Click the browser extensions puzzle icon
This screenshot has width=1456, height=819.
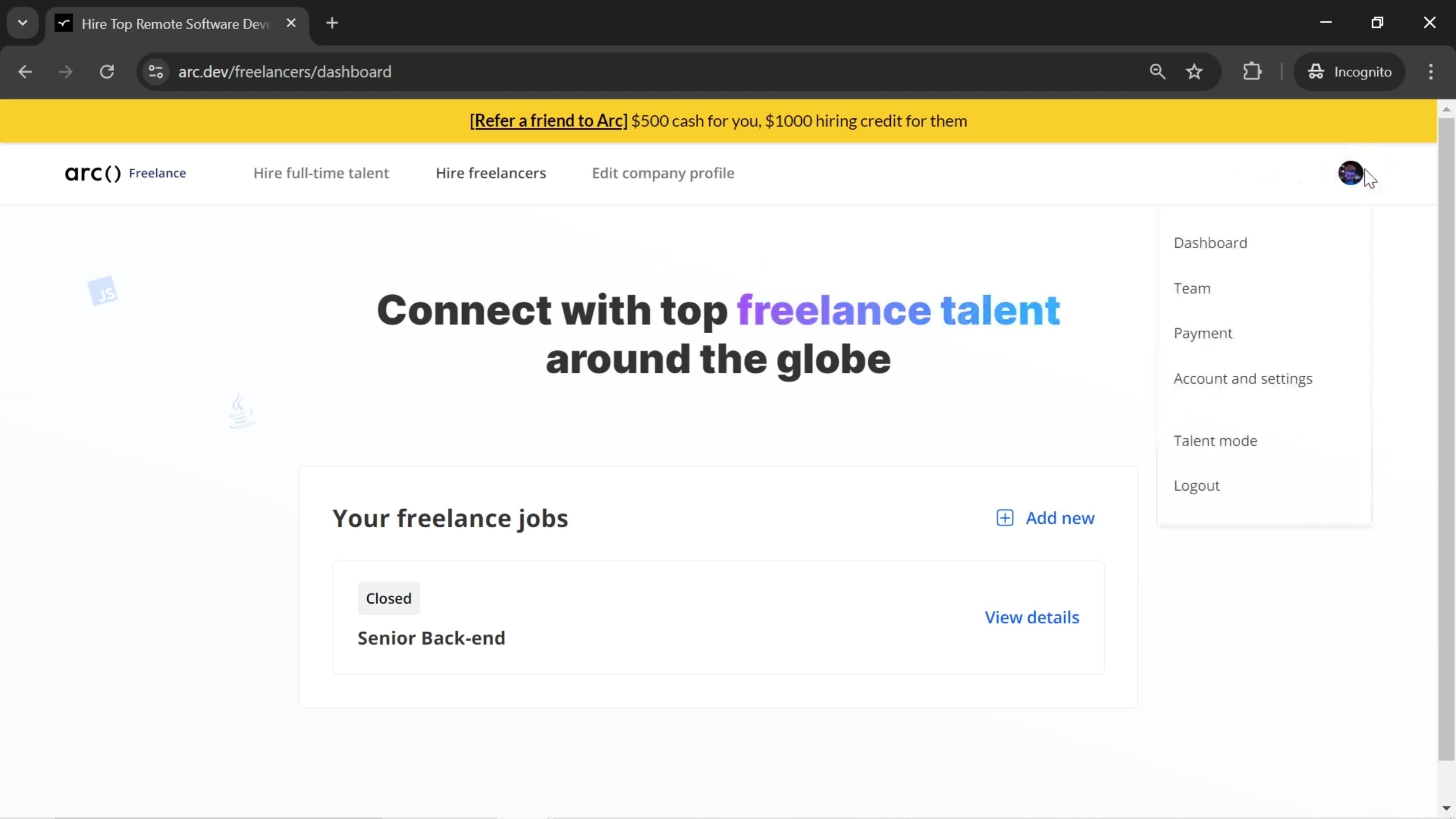pyautogui.click(x=1253, y=71)
